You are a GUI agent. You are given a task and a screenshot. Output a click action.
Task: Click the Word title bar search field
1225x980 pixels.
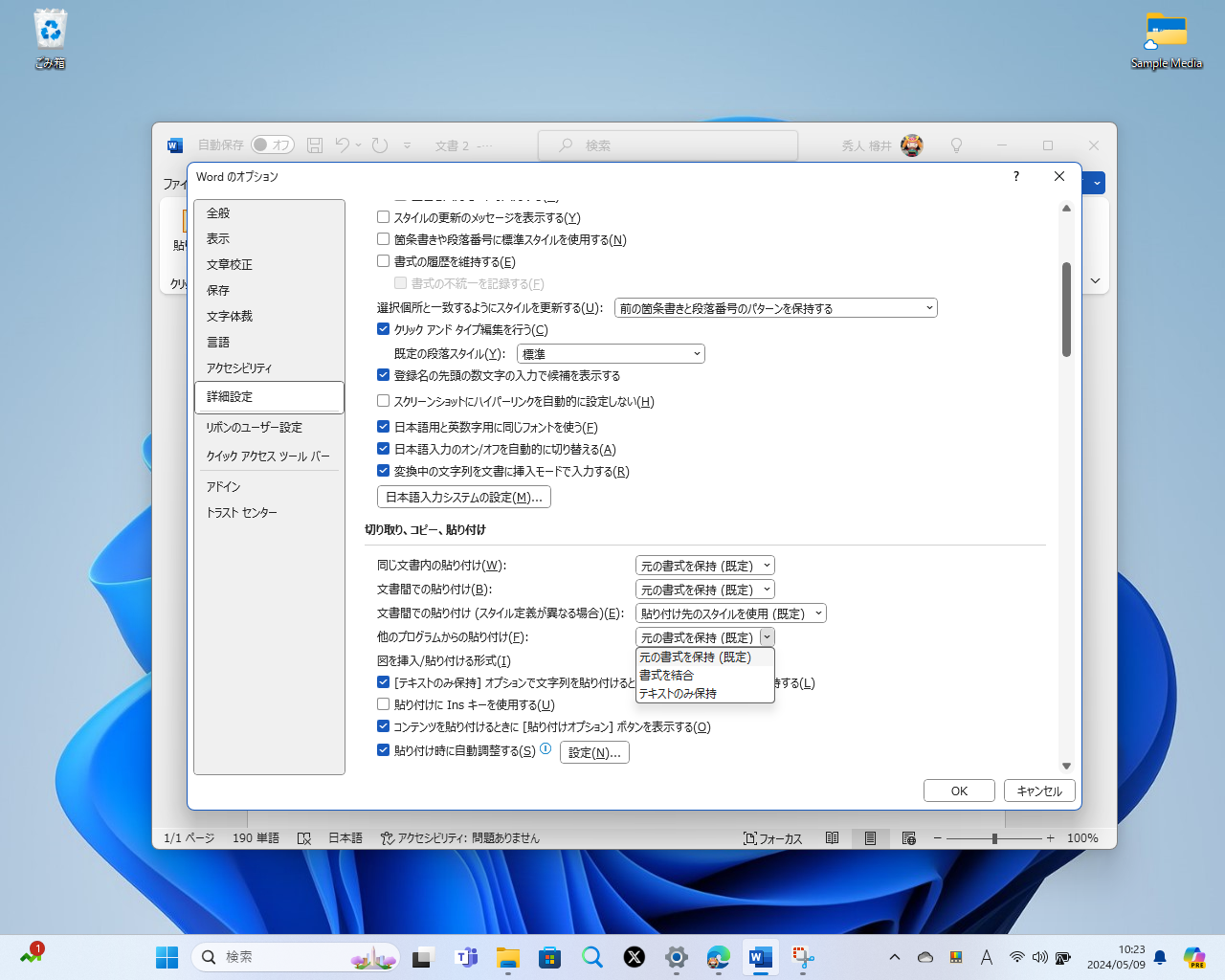tap(668, 145)
